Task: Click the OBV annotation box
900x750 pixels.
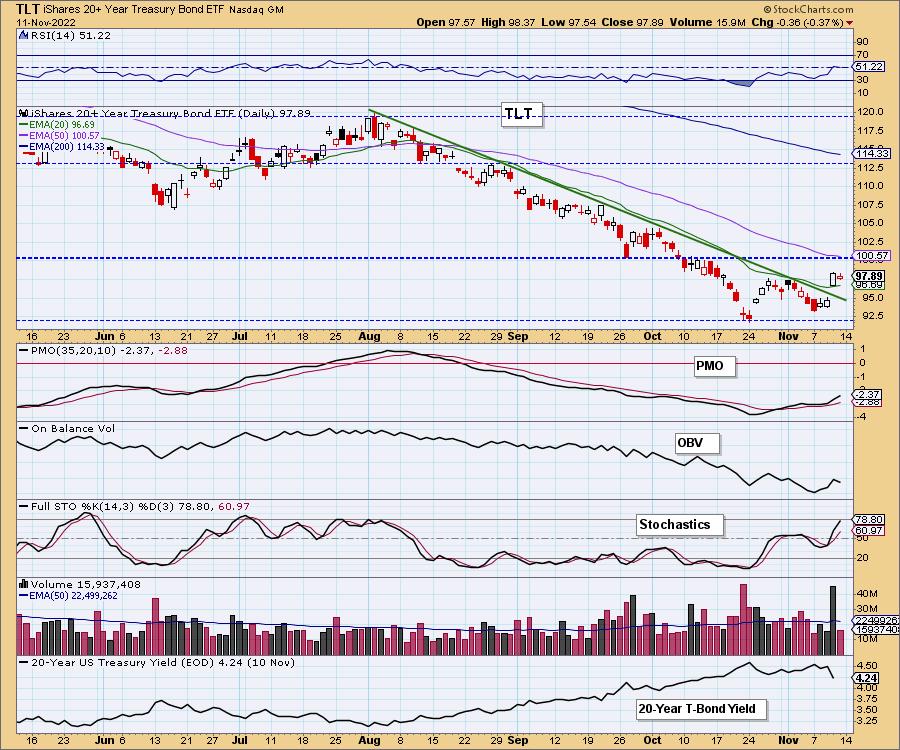Action: pyautogui.click(x=697, y=443)
